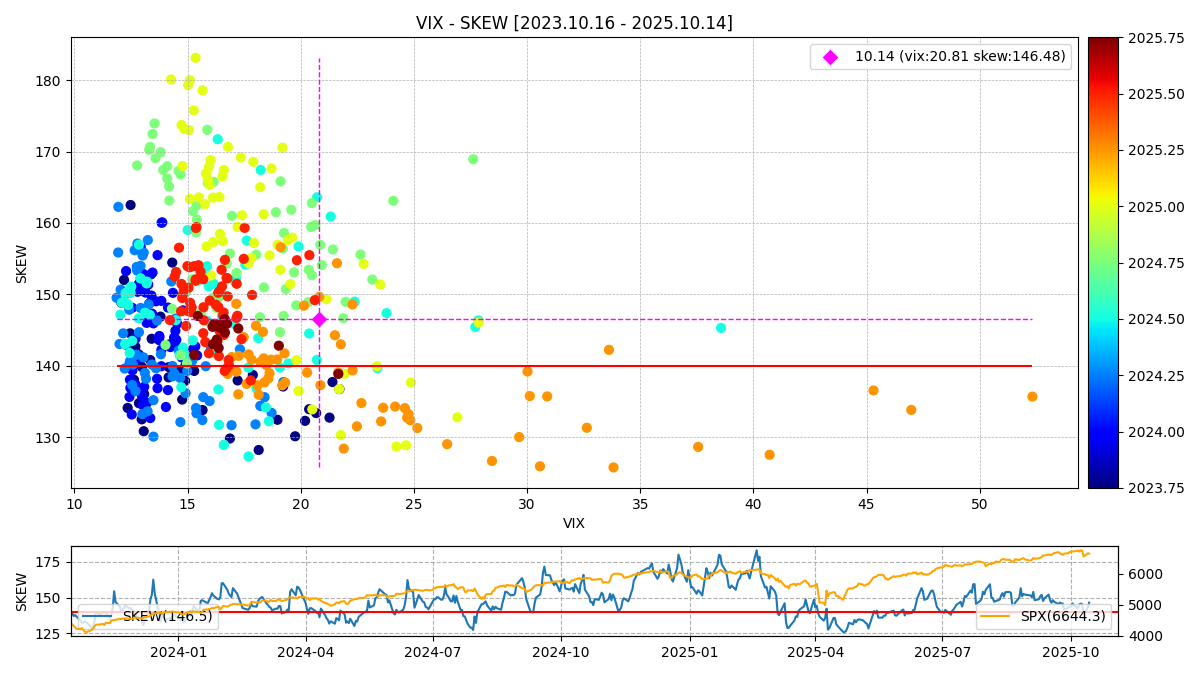Click the lone green point near VIX 27, SKEW 169
The image size is (1200, 675).
coord(473,159)
